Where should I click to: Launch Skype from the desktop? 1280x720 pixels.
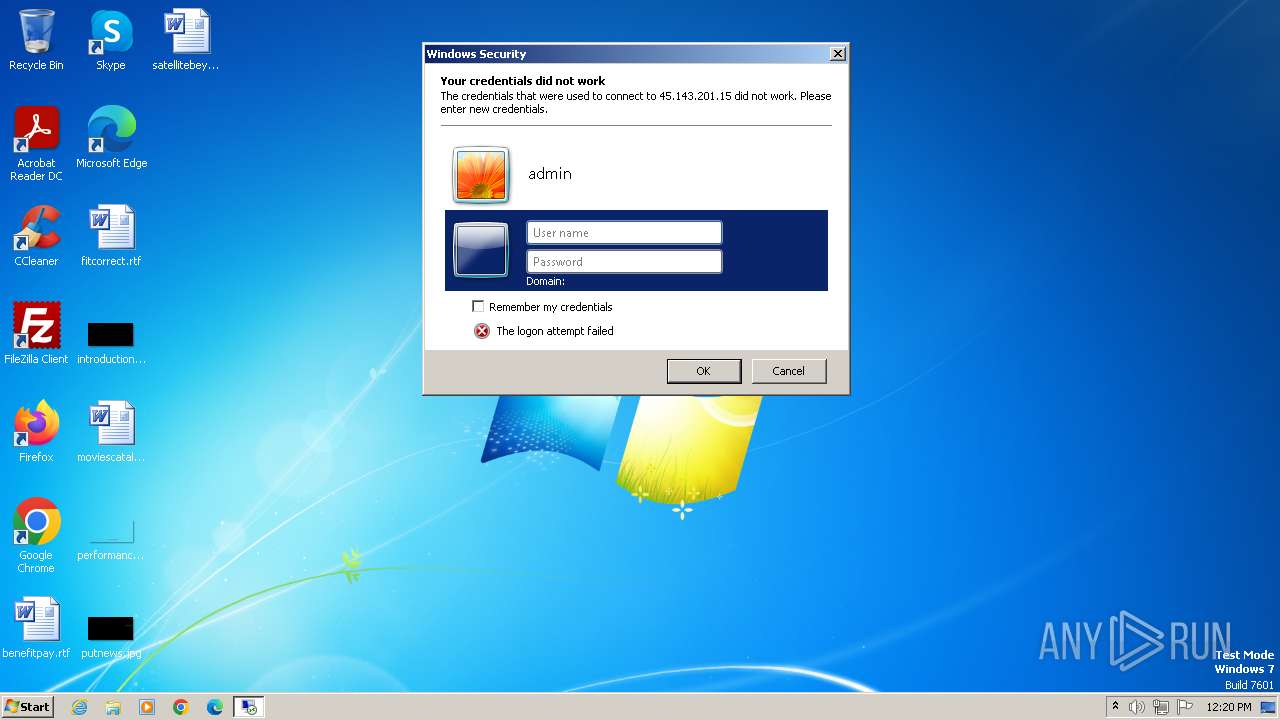[x=110, y=40]
